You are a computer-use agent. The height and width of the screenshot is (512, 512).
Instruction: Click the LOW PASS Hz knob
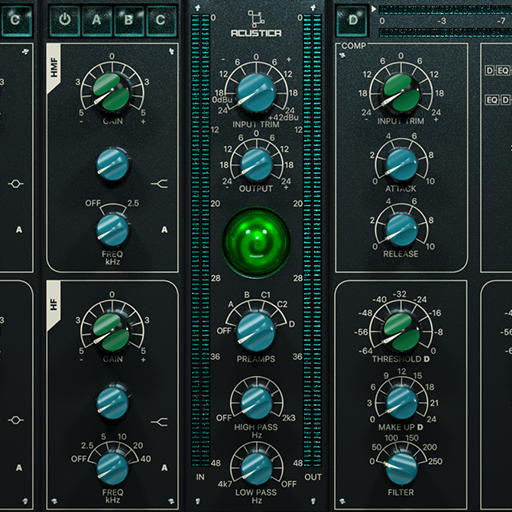pyautogui.click(x=256, y=468)
